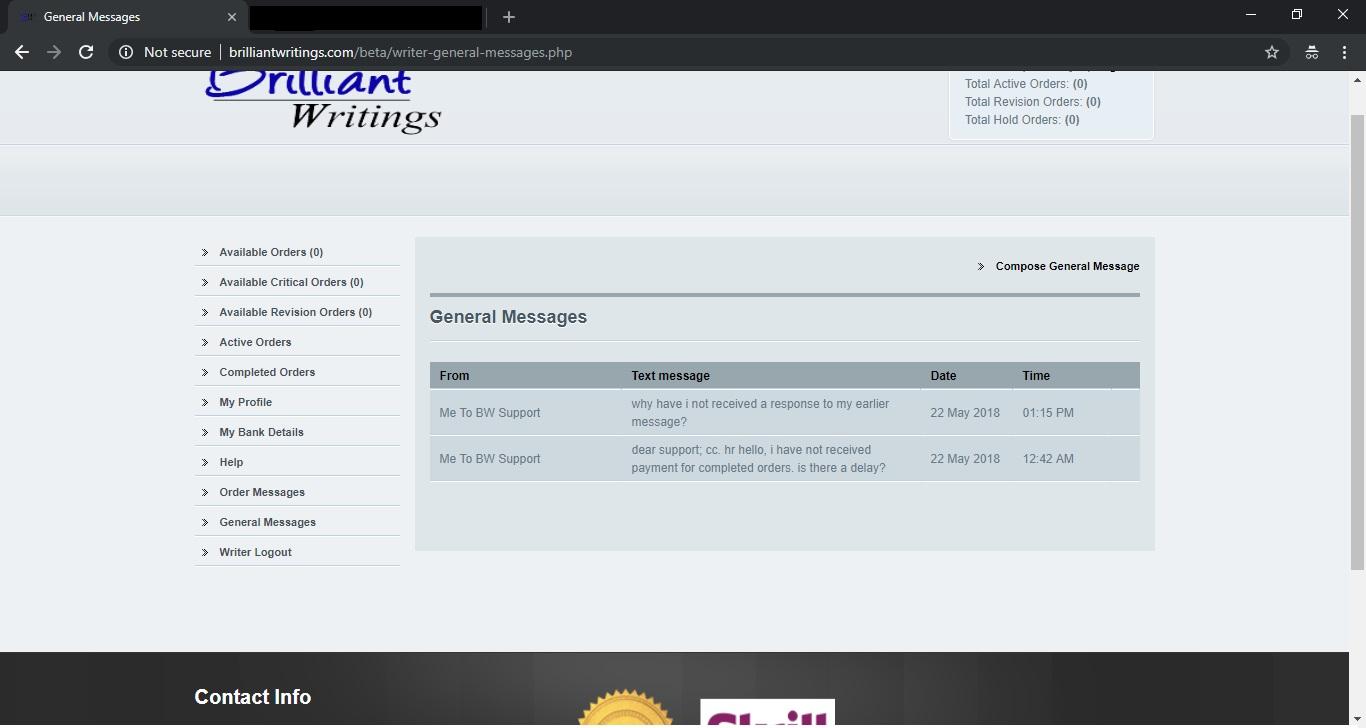Click the Date column header
The image size is (1366, 728).
point(943,376)
